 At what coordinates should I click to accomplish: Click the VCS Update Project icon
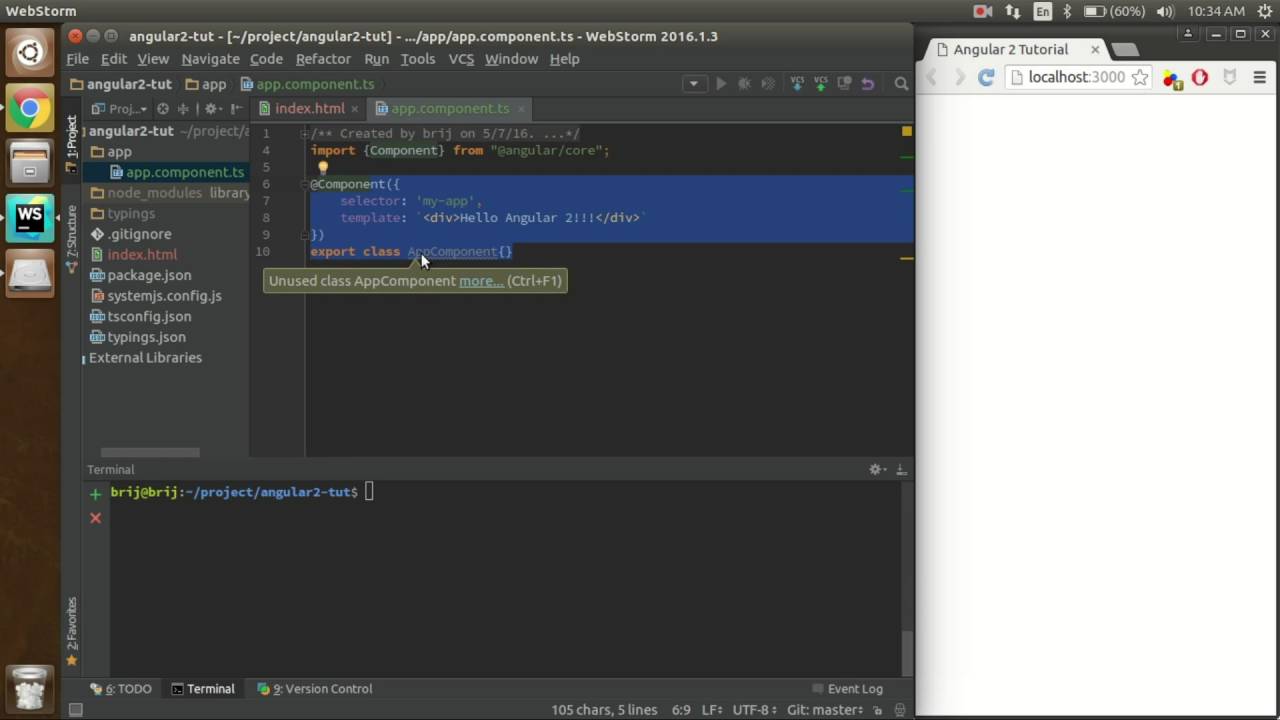797,84
